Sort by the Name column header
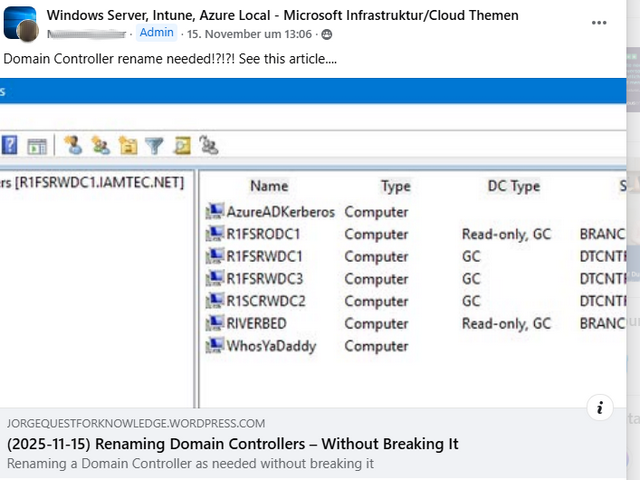This screenshot has height=480, width=640. 269,186
